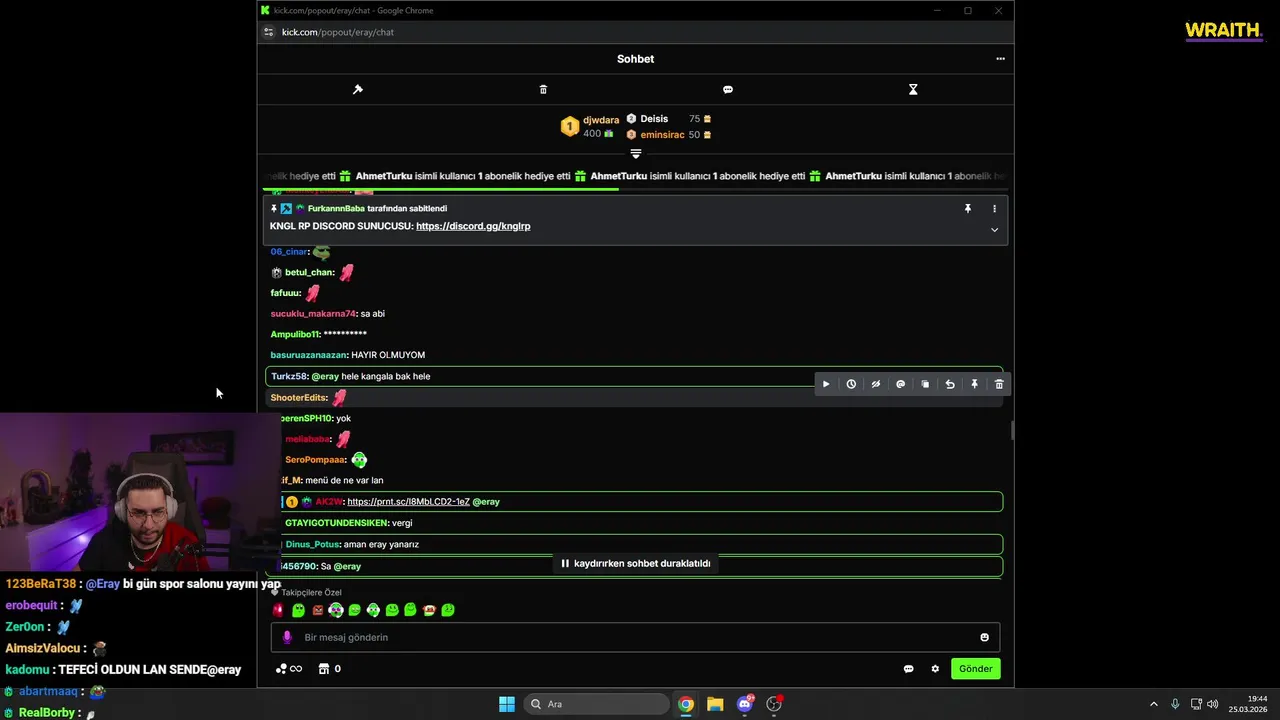Open the trash can tab icon

click(x=543, y=89)
